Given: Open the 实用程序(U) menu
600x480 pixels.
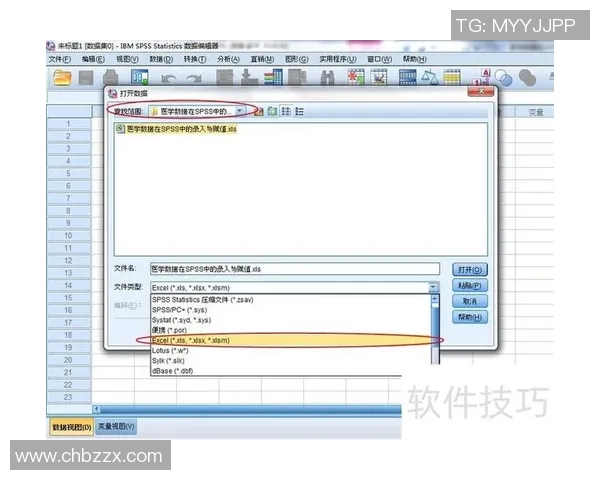Looking at the screenshot, I should pyautogui.click(x=338, y=59).
